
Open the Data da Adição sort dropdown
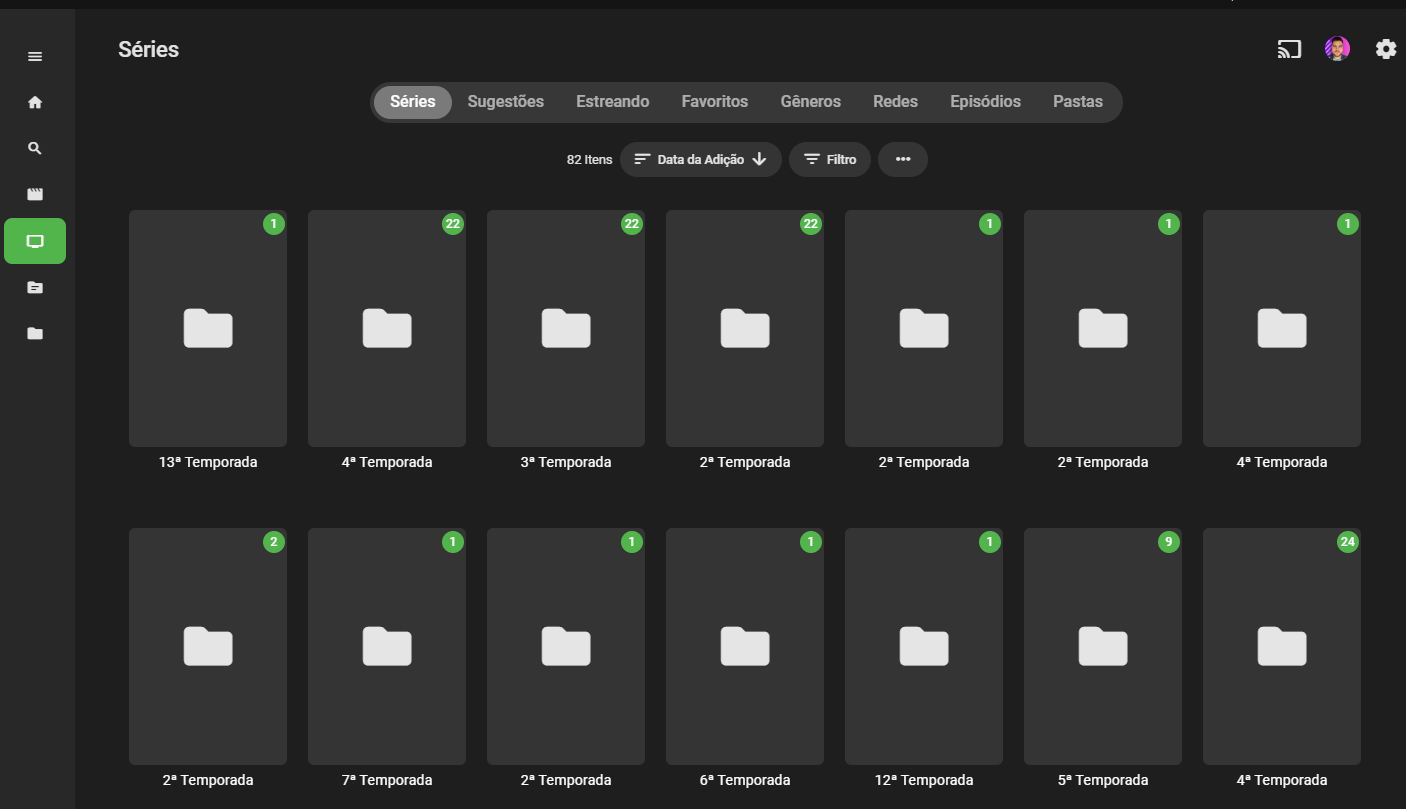click(x=701, y=159)
